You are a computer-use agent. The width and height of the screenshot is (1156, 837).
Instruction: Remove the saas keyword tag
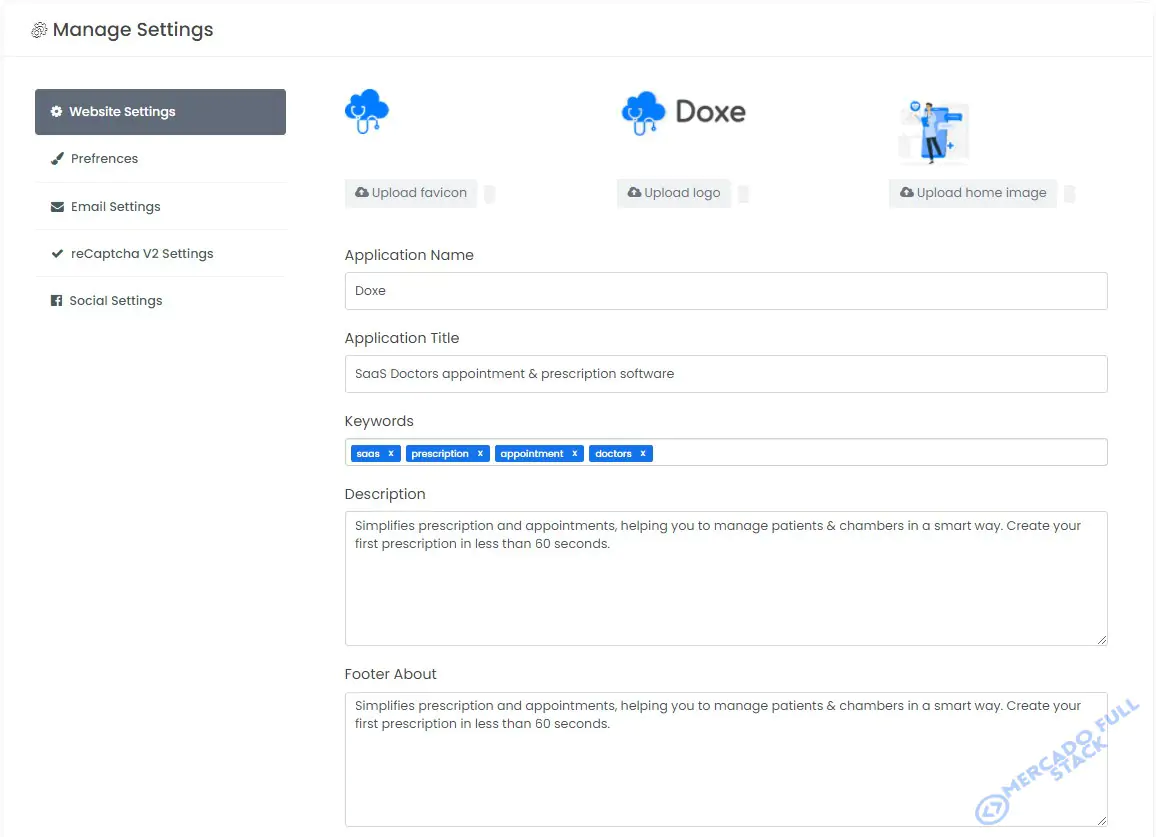391,454
